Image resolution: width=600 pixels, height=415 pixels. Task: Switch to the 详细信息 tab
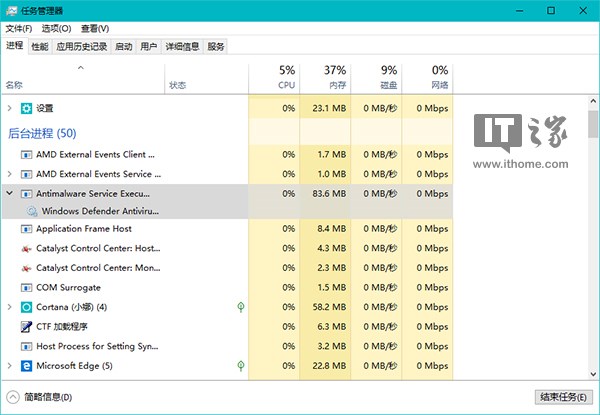pyautogui.click(x=182, y=47)
